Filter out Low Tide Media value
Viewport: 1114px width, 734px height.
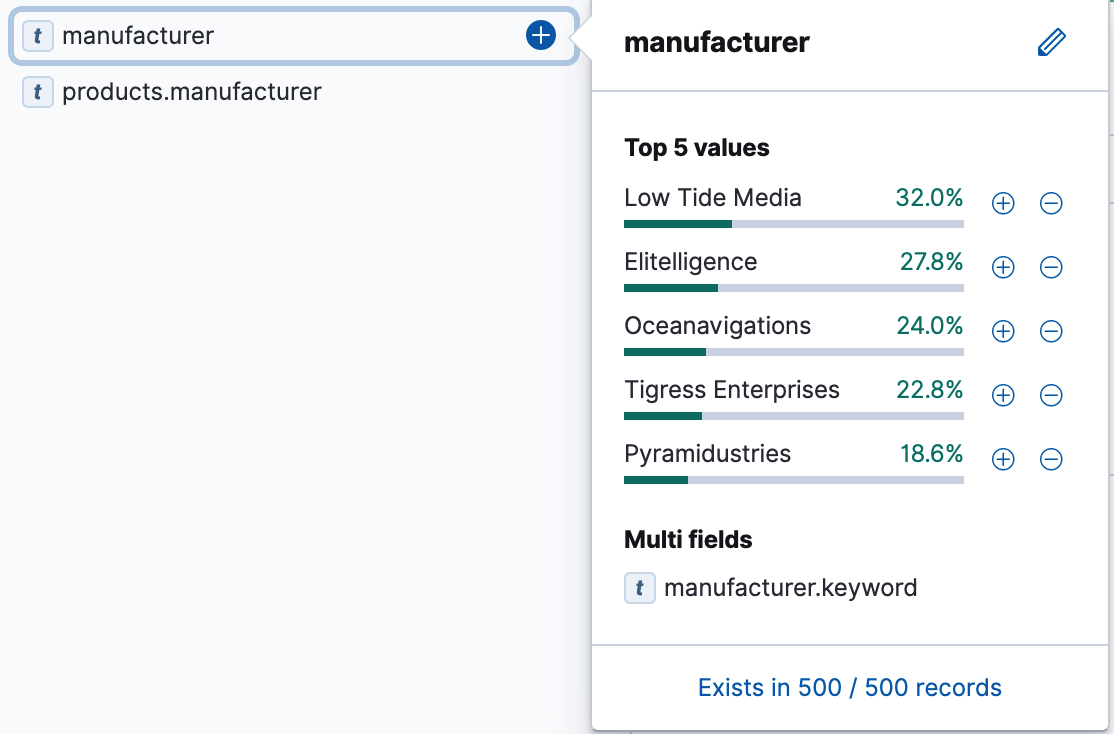tap(1051, 203)
